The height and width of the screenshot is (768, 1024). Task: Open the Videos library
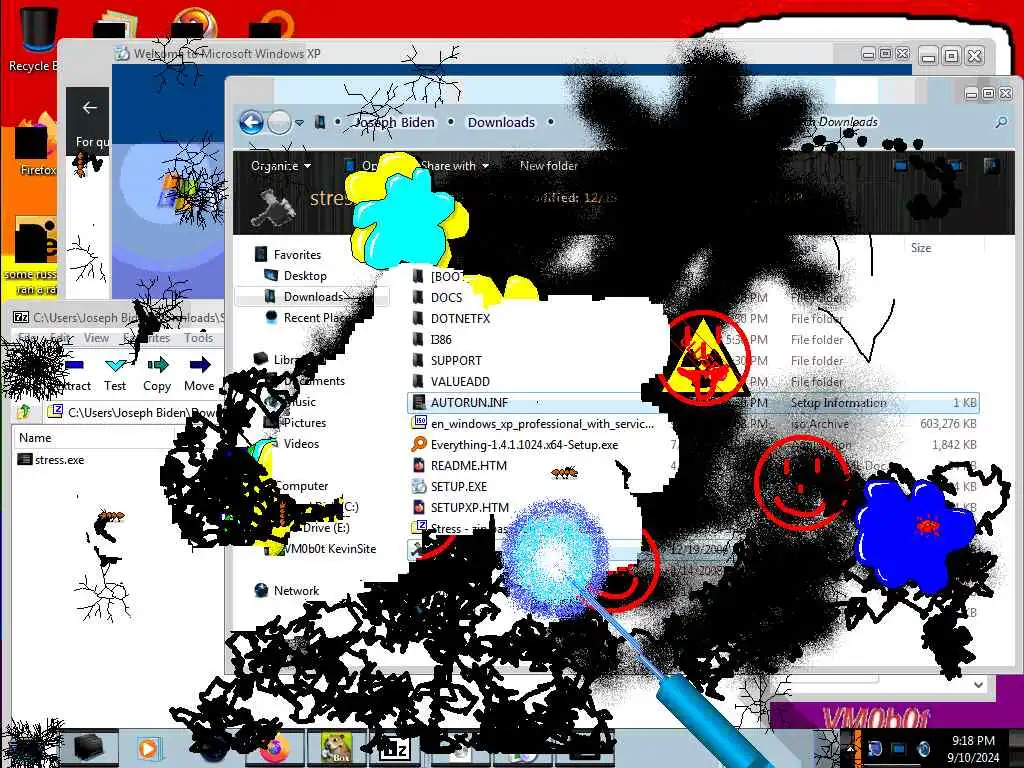tap(301, 443)
